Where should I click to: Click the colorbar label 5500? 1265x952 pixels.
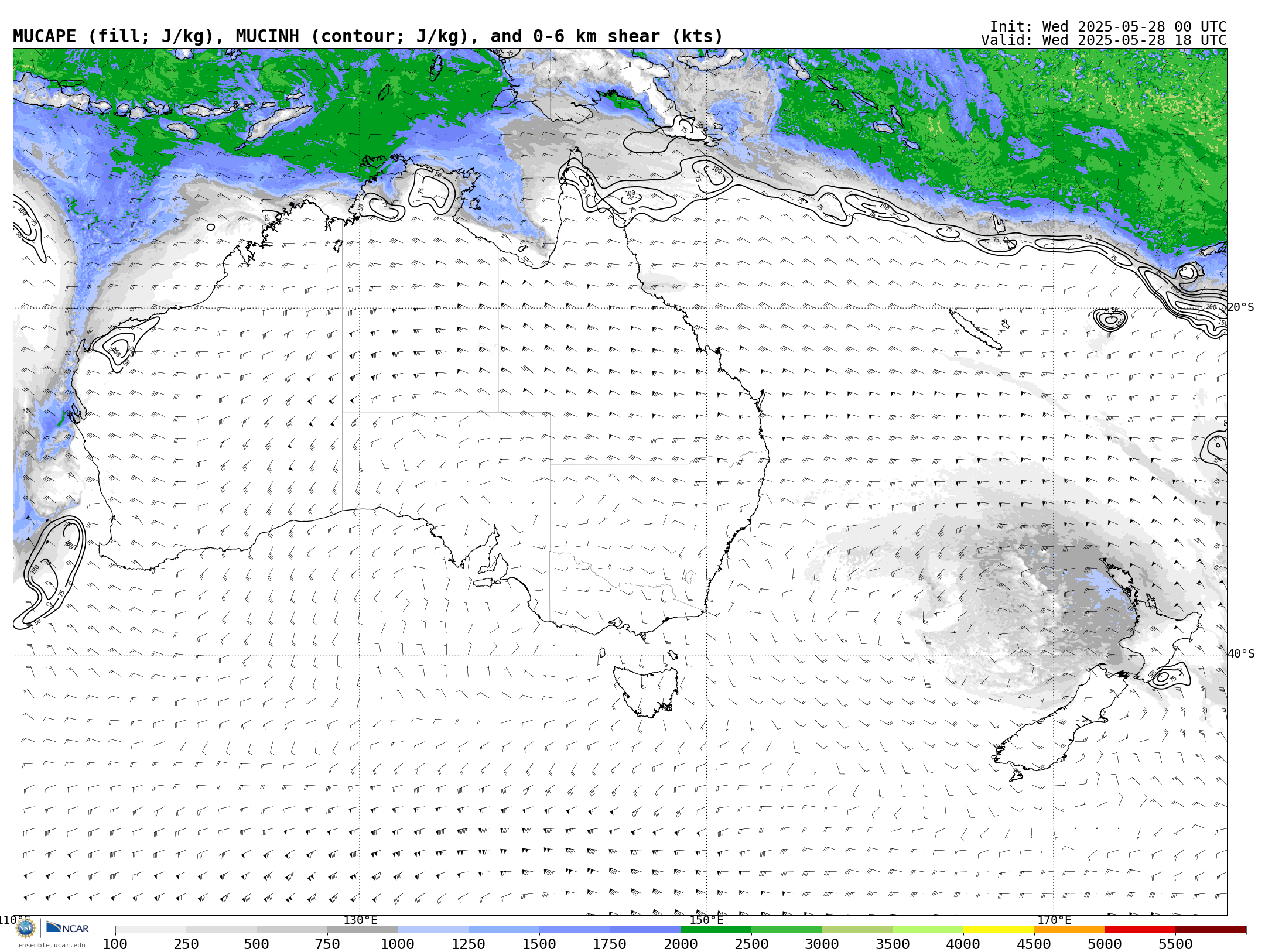[x=1175, y=944]
